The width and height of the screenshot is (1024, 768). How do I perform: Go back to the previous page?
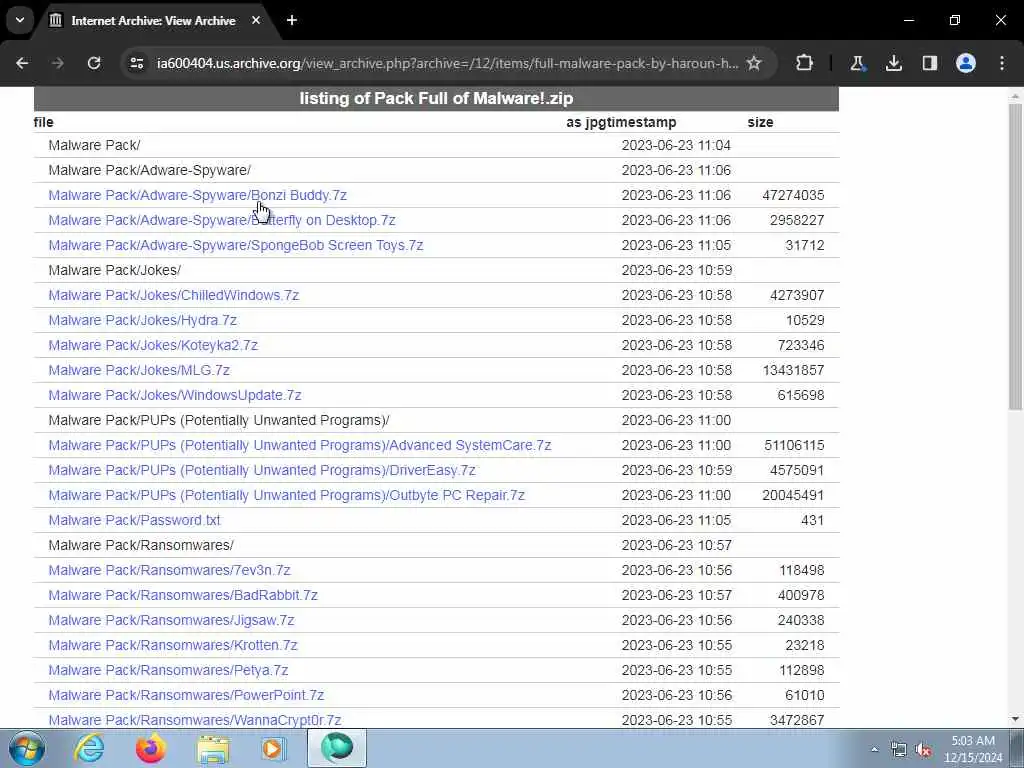pyautogui.click(x=22, y=63)
